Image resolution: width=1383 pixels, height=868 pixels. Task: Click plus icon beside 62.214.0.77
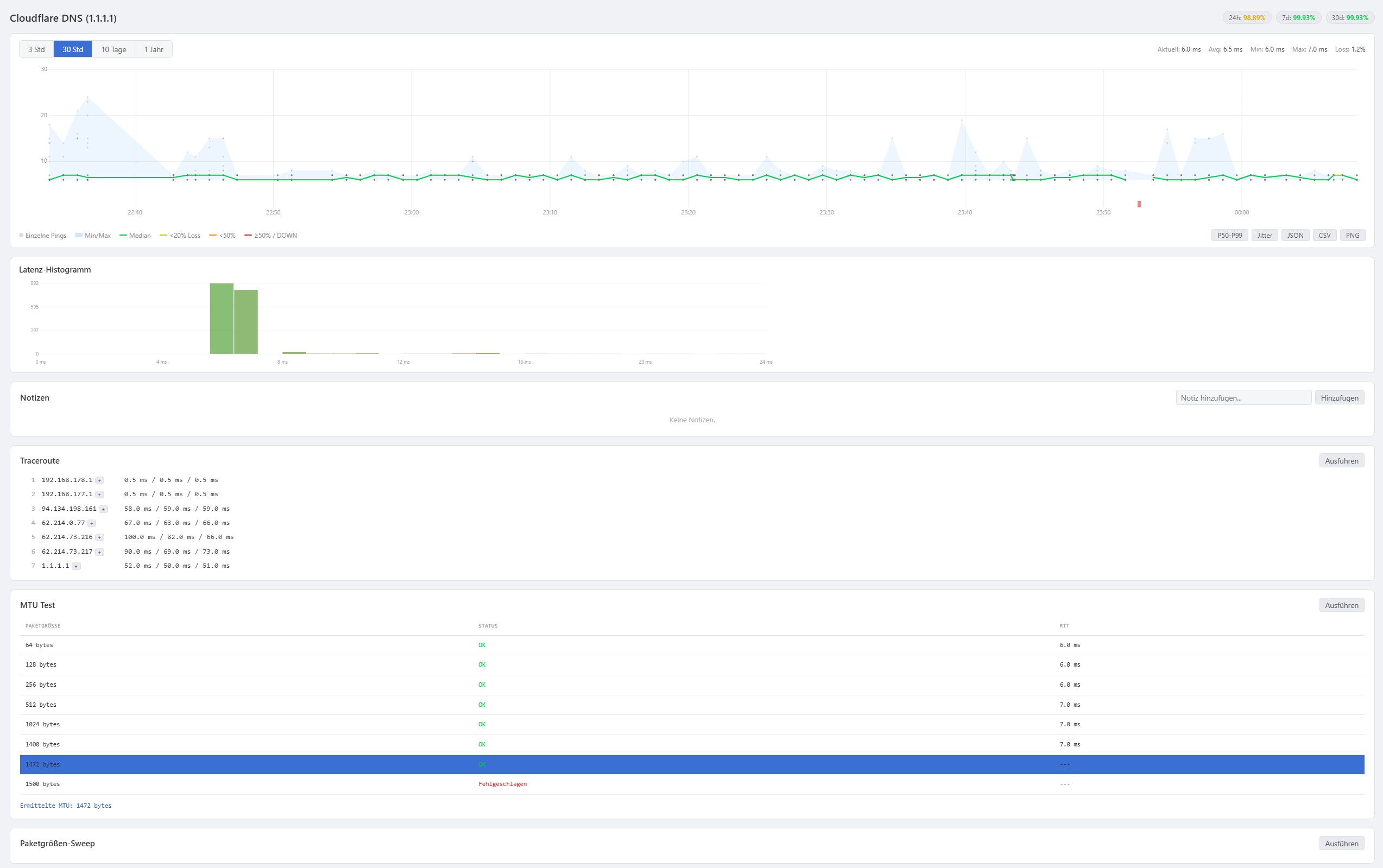(x=91, y=523)
